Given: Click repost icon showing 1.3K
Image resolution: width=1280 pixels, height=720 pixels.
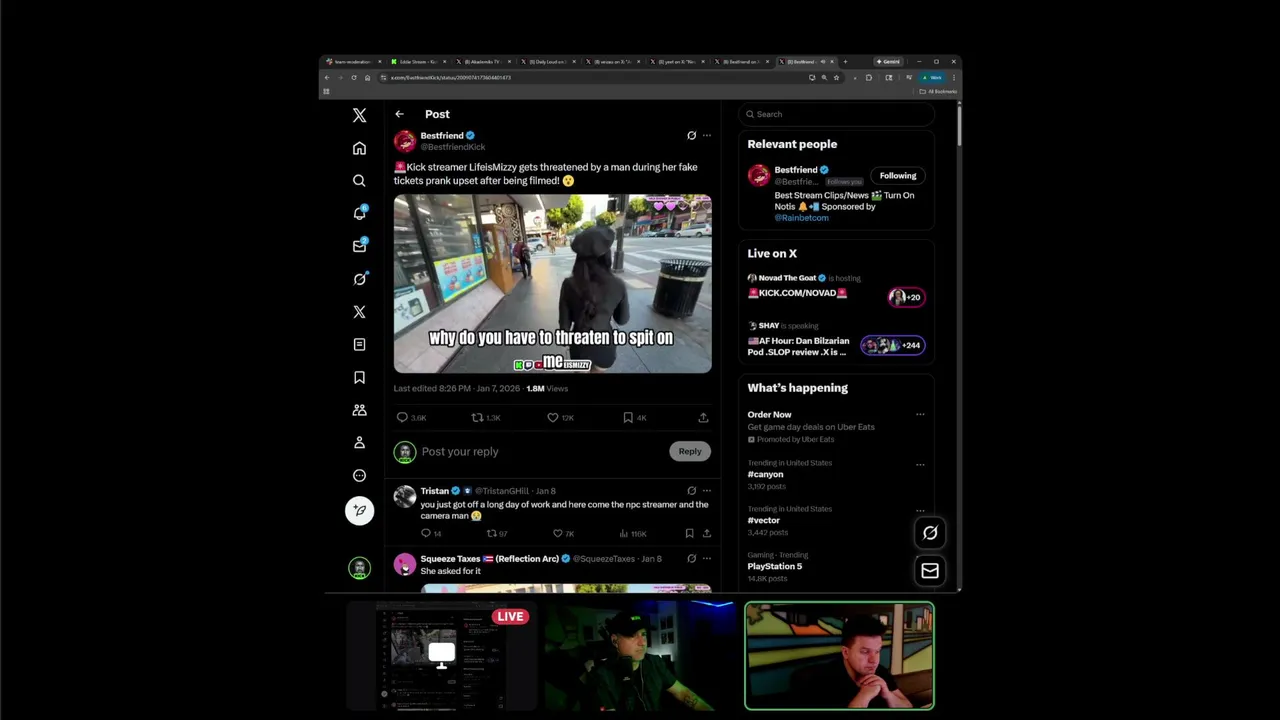Looking at the screenshot, I should [477, 417].
